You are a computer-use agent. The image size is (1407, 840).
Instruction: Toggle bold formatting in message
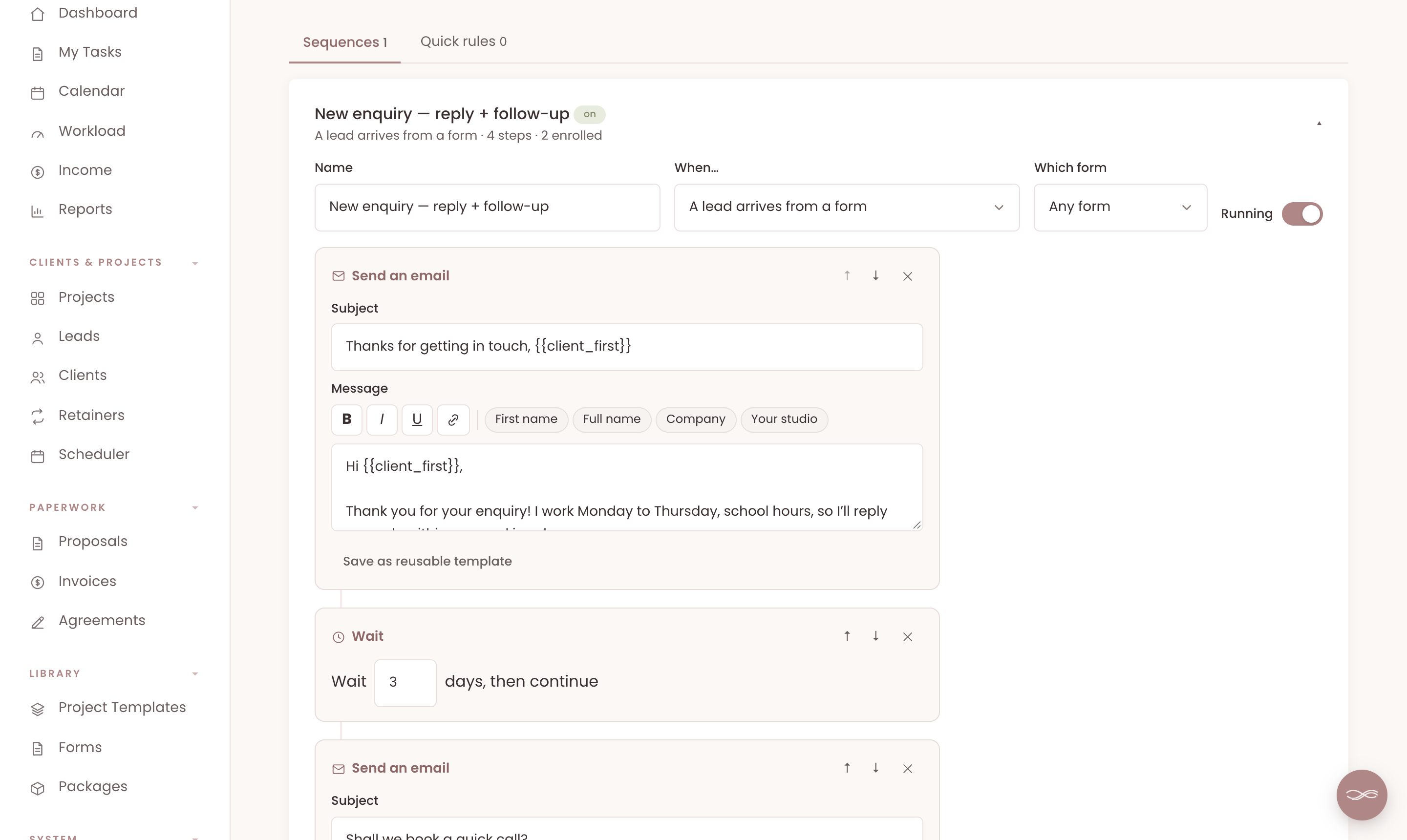[346, 420]
